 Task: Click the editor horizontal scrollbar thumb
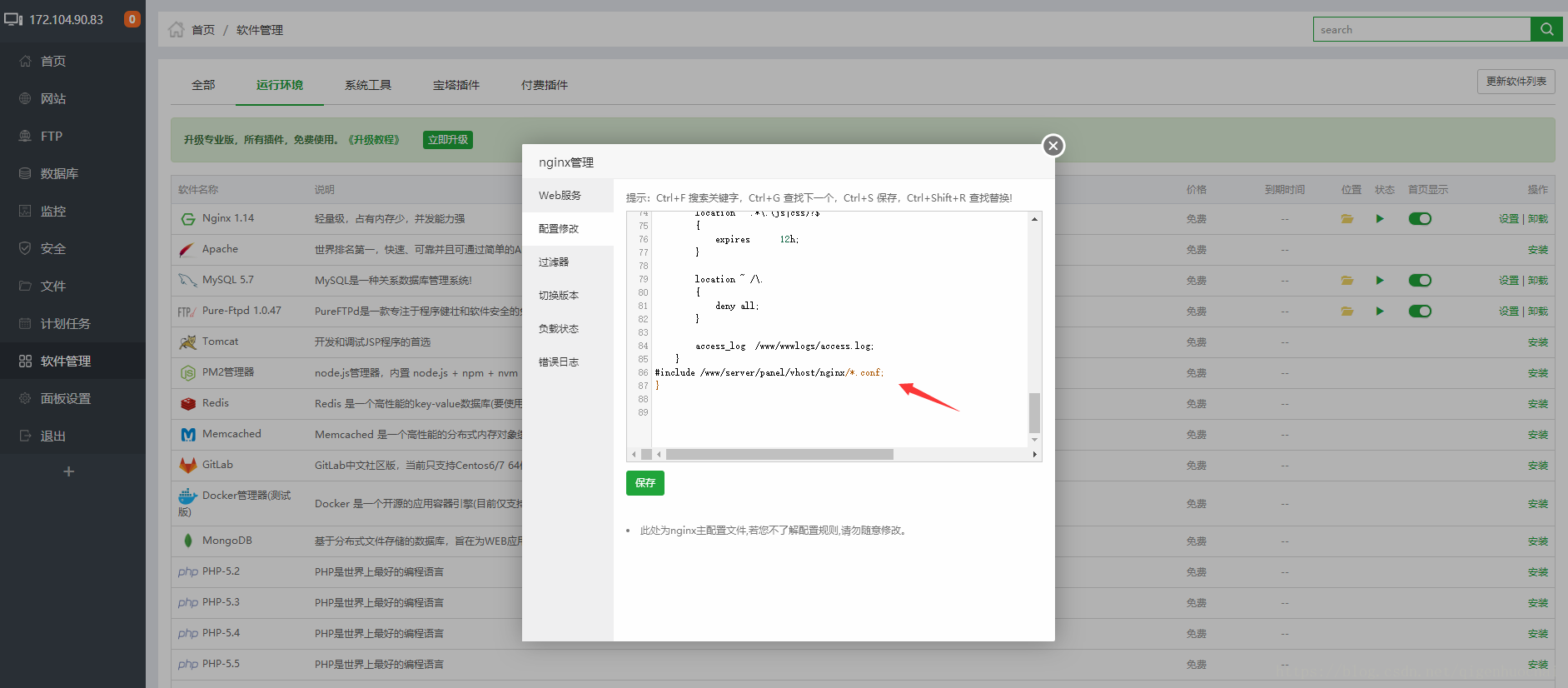(779, 455)
